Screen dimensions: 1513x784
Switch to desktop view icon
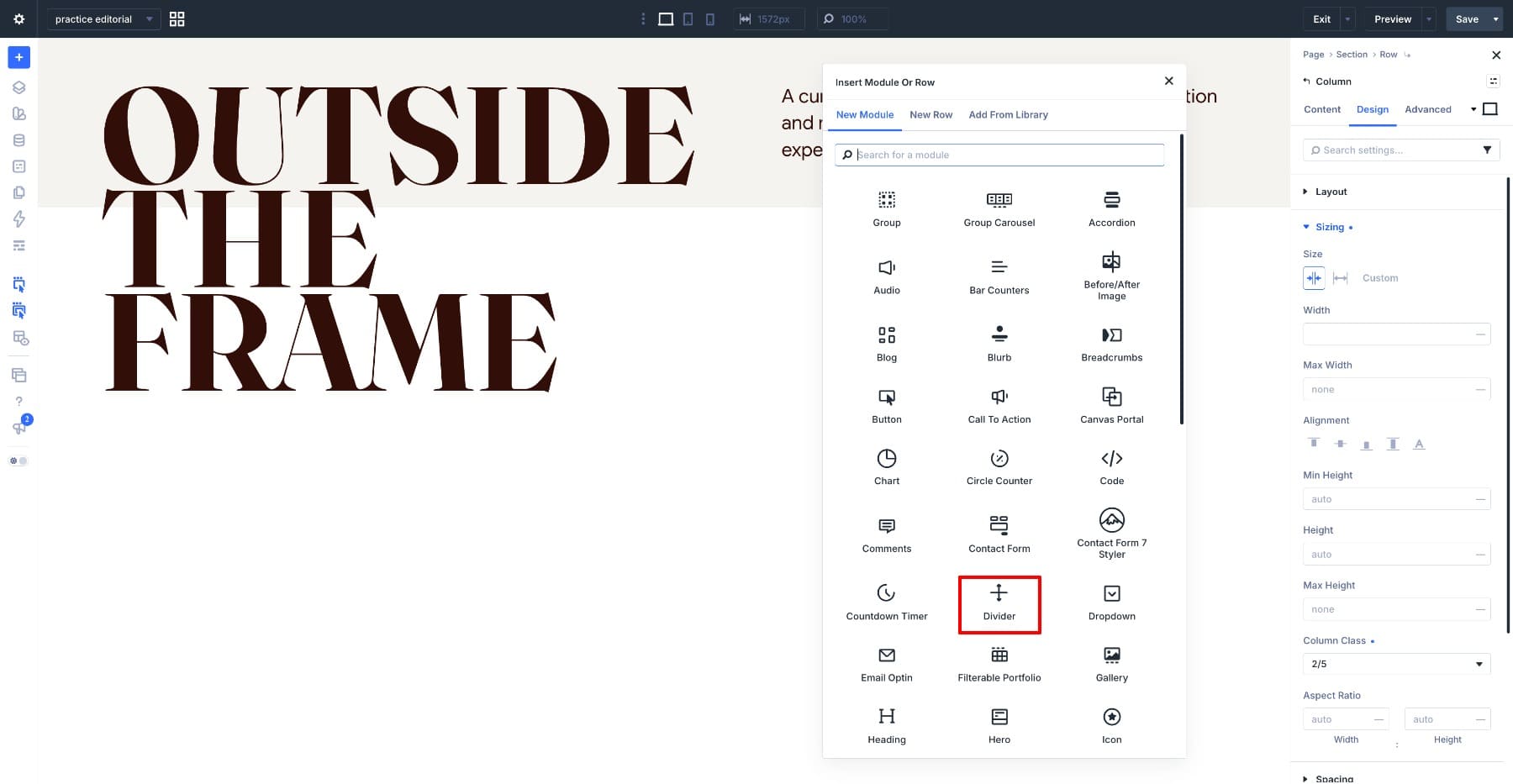(x=666, y=18)
